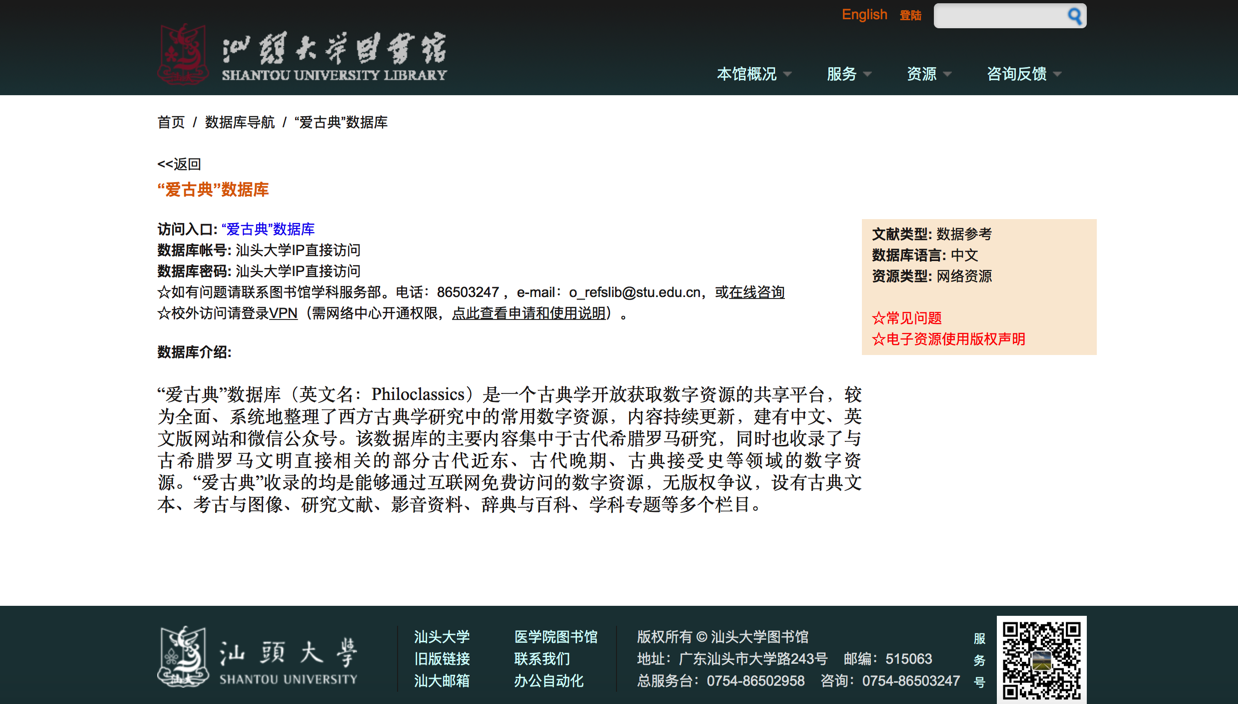Click the 数据库密码 line
The image size is (1238, 704).
tap(259, 271)
